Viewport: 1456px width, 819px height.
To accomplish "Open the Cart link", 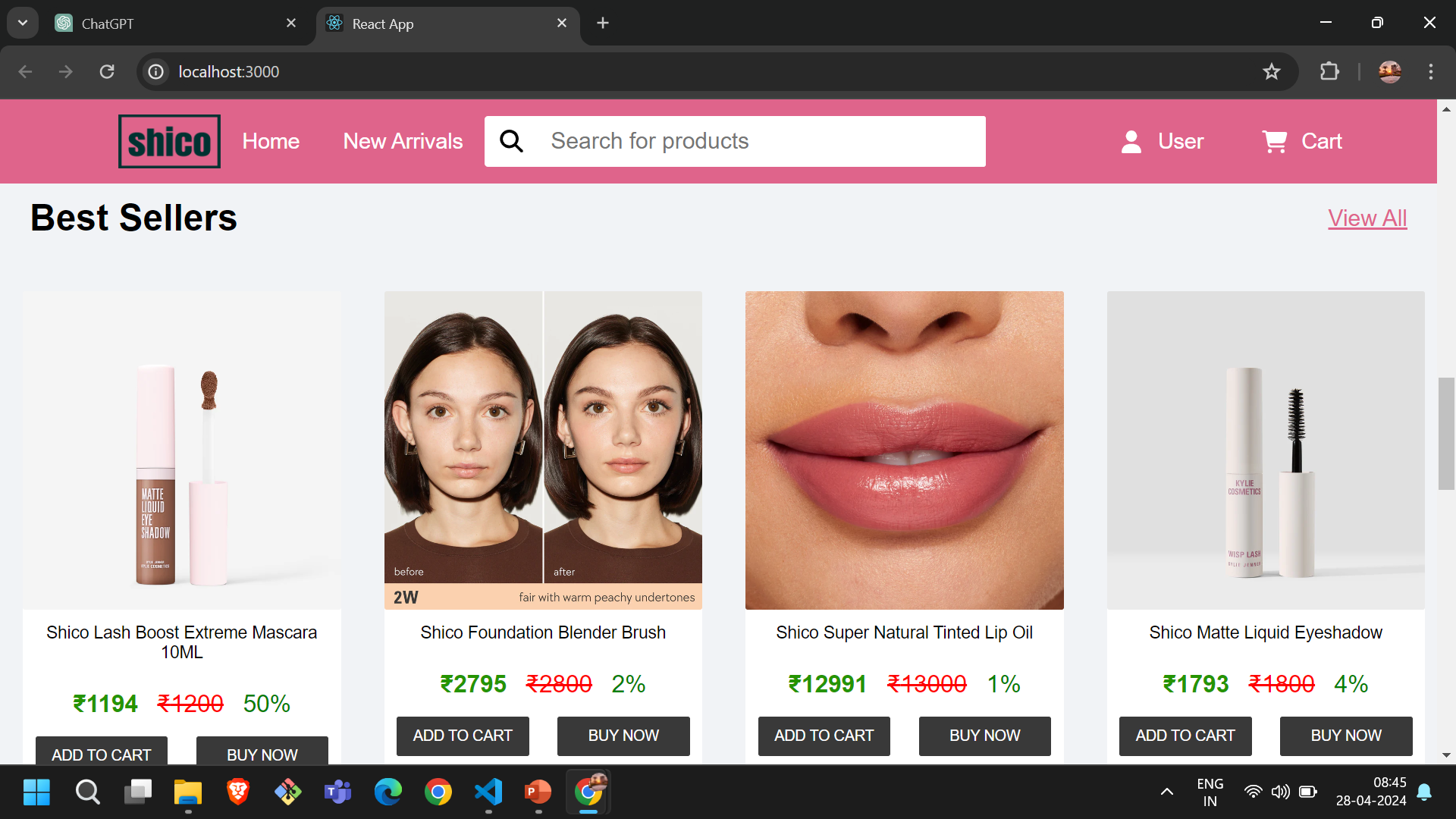I will pos(1322,141).
